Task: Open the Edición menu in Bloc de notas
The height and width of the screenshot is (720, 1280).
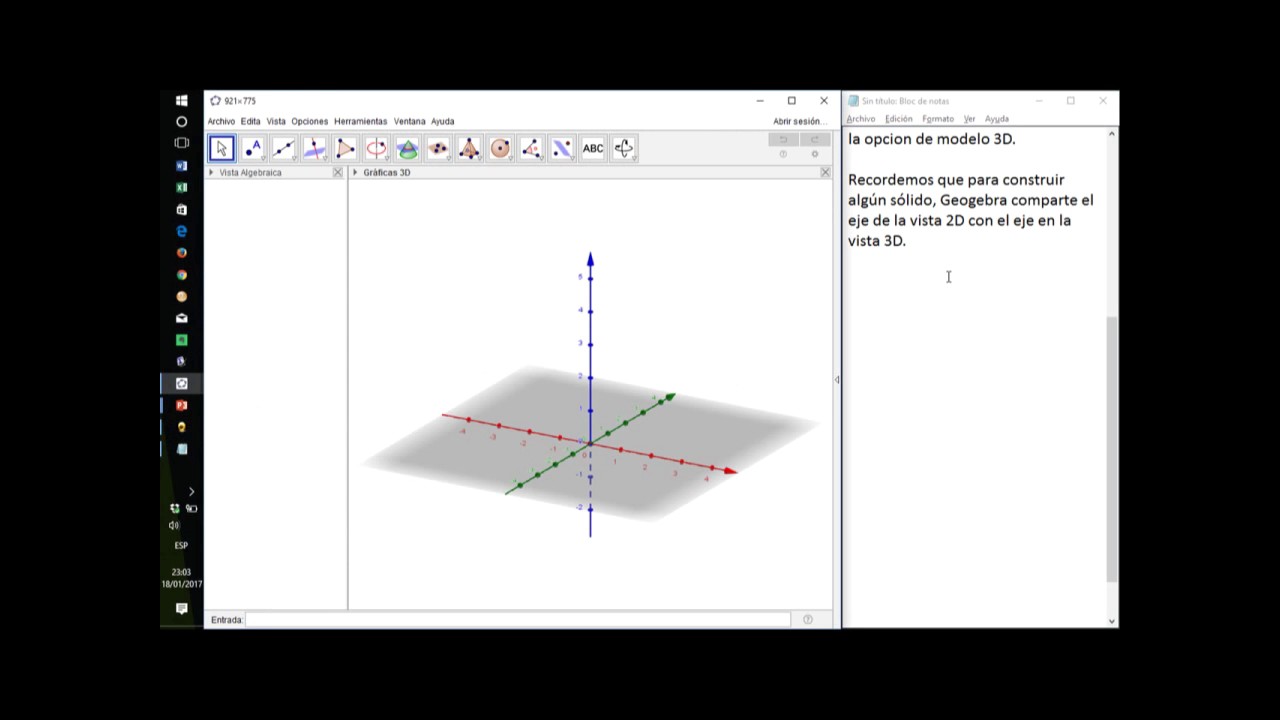Action: click(x=899, y=119)
